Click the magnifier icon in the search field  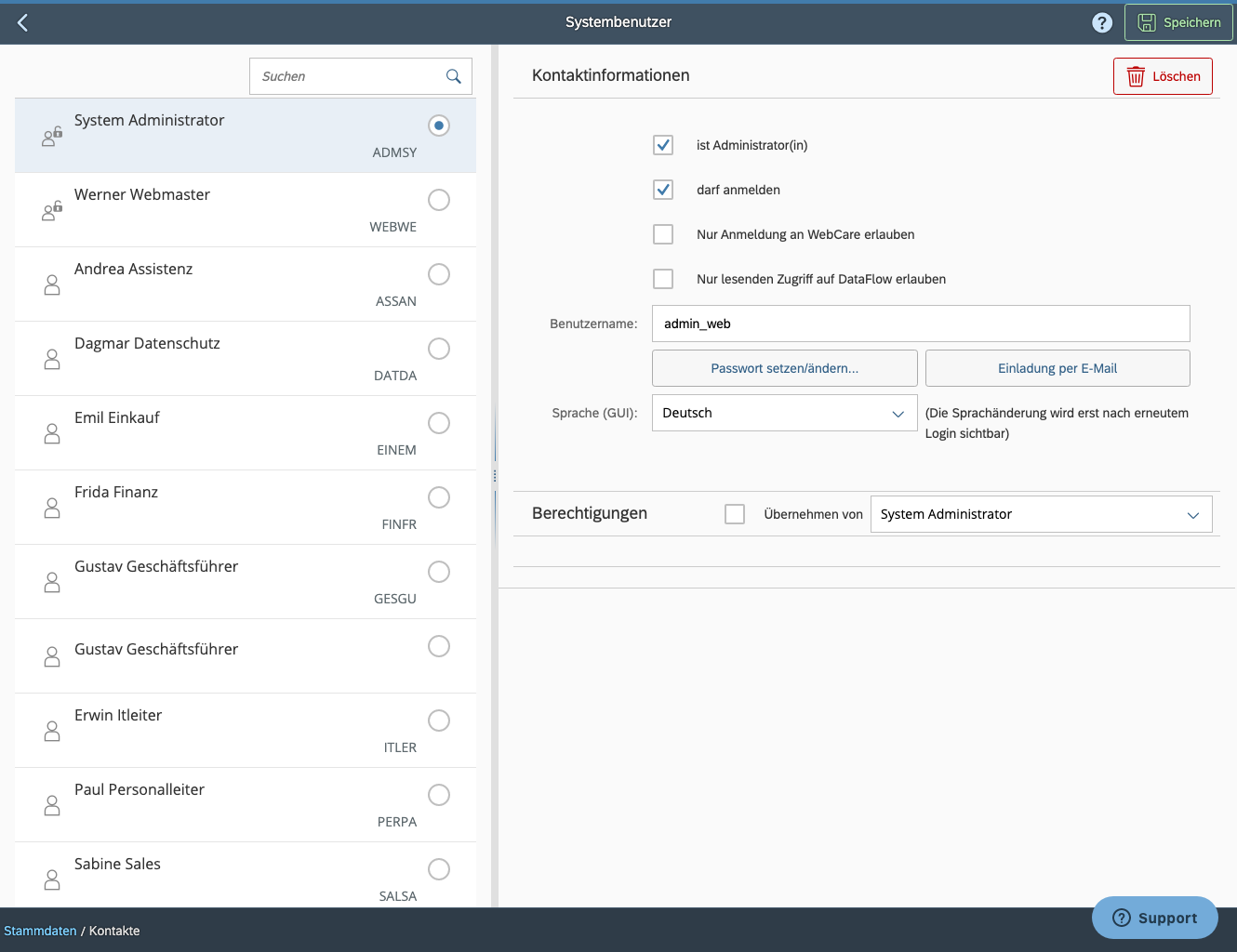click(x=453, y=76)
